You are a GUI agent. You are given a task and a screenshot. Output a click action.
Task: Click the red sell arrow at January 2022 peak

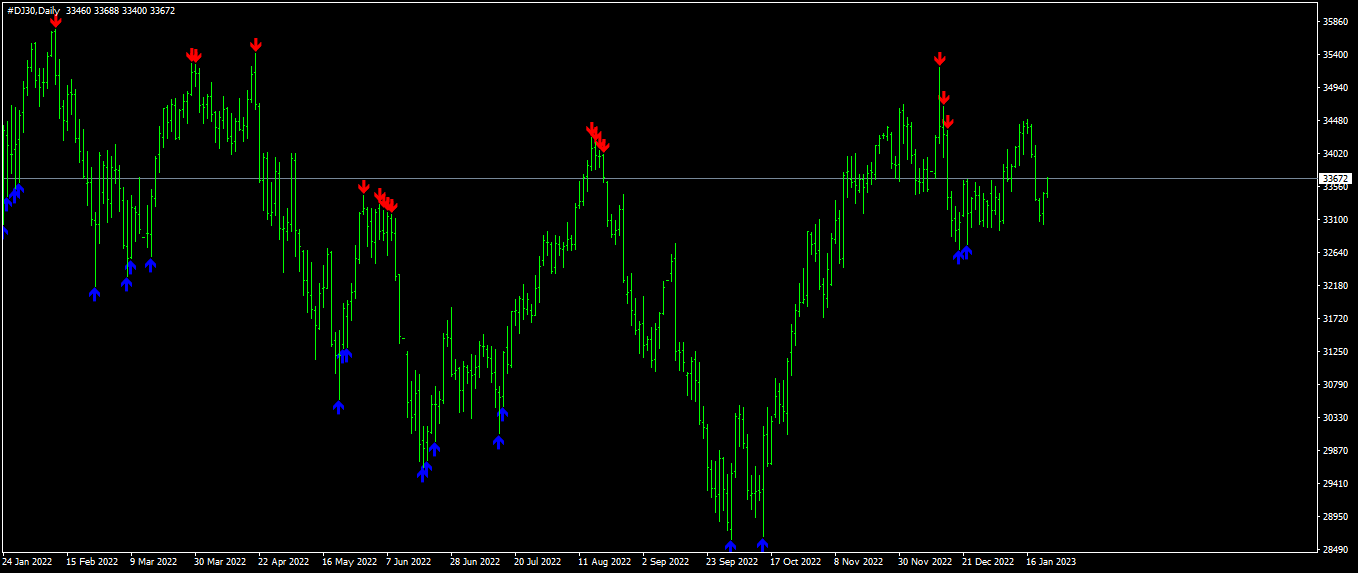pos(56,20)
